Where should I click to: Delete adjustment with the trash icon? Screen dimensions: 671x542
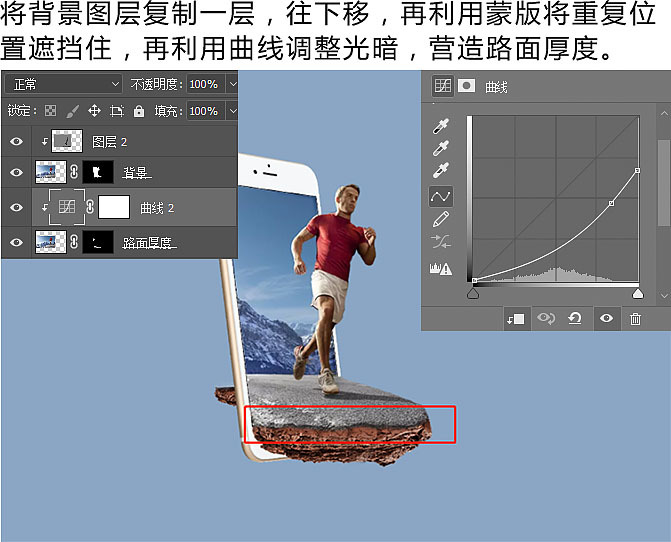click(x=635, y=318)
